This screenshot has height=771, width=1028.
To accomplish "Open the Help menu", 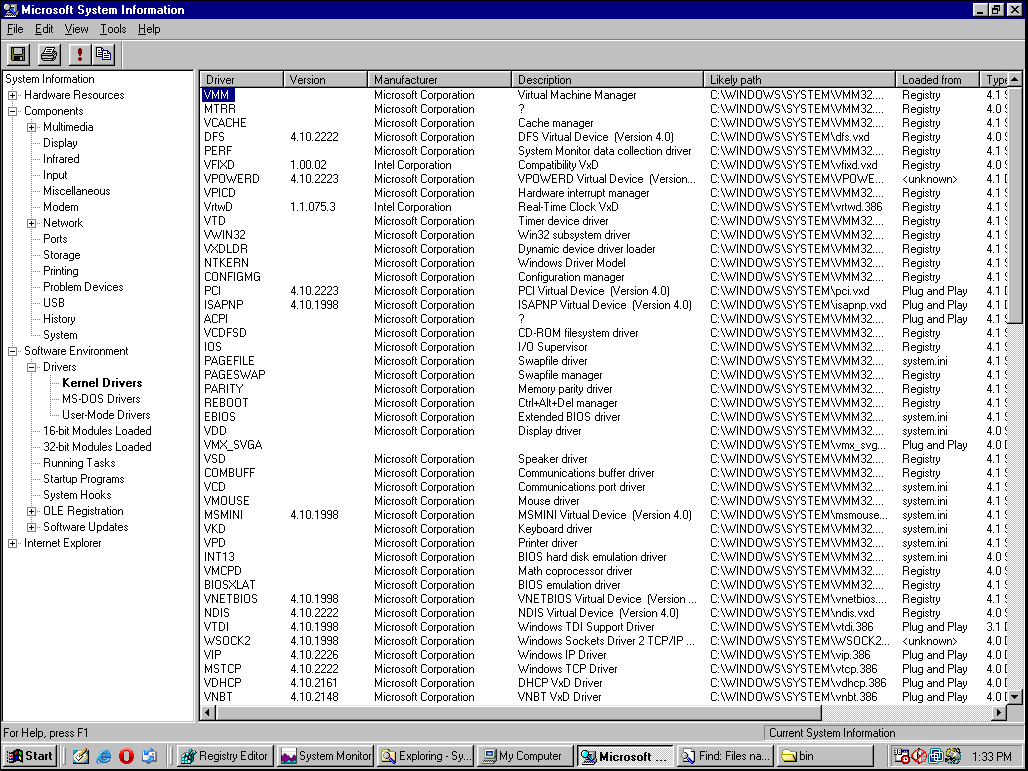I will click(x=149, y=29).
